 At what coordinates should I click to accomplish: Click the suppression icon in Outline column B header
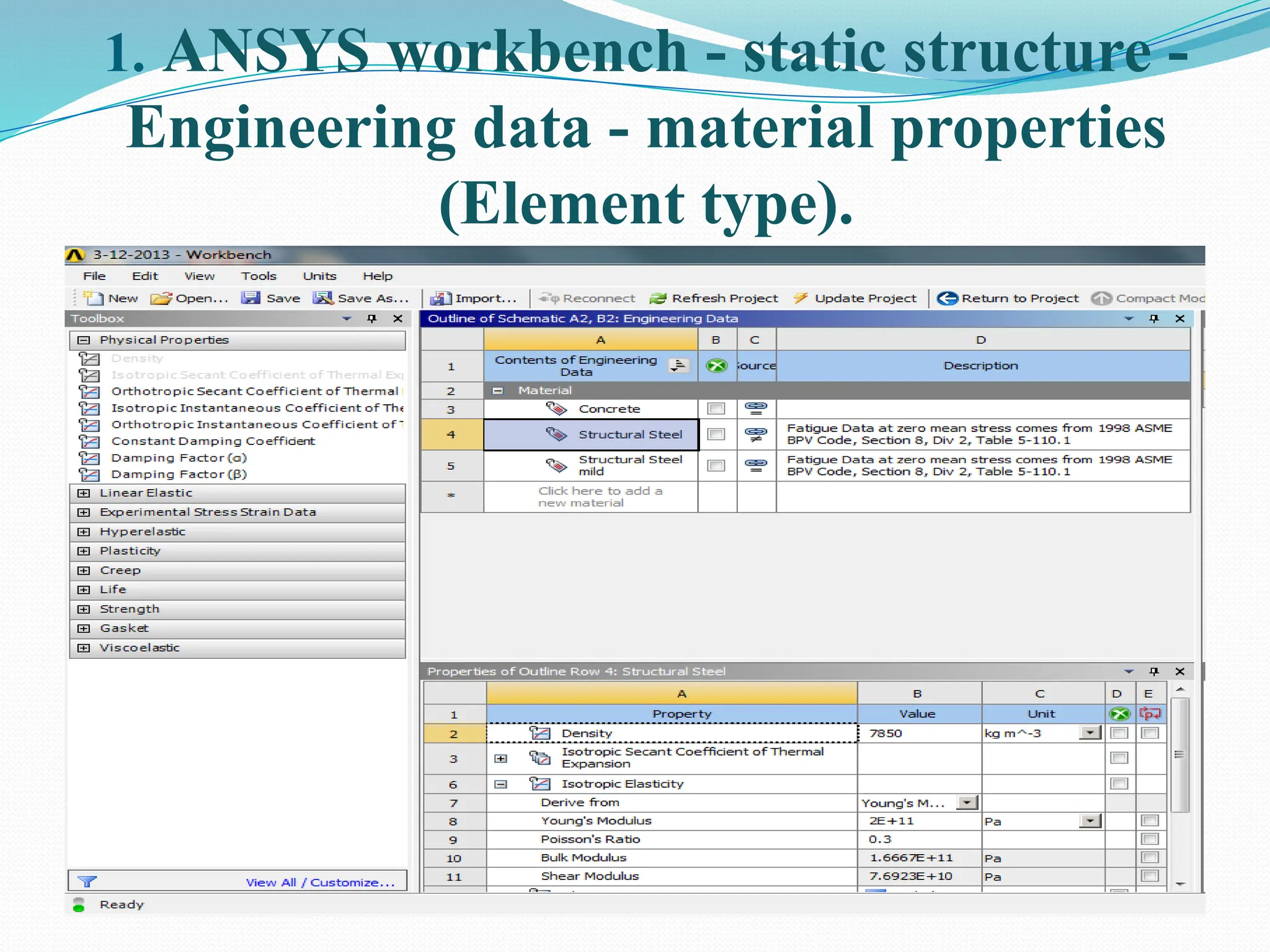coord(717,366)
